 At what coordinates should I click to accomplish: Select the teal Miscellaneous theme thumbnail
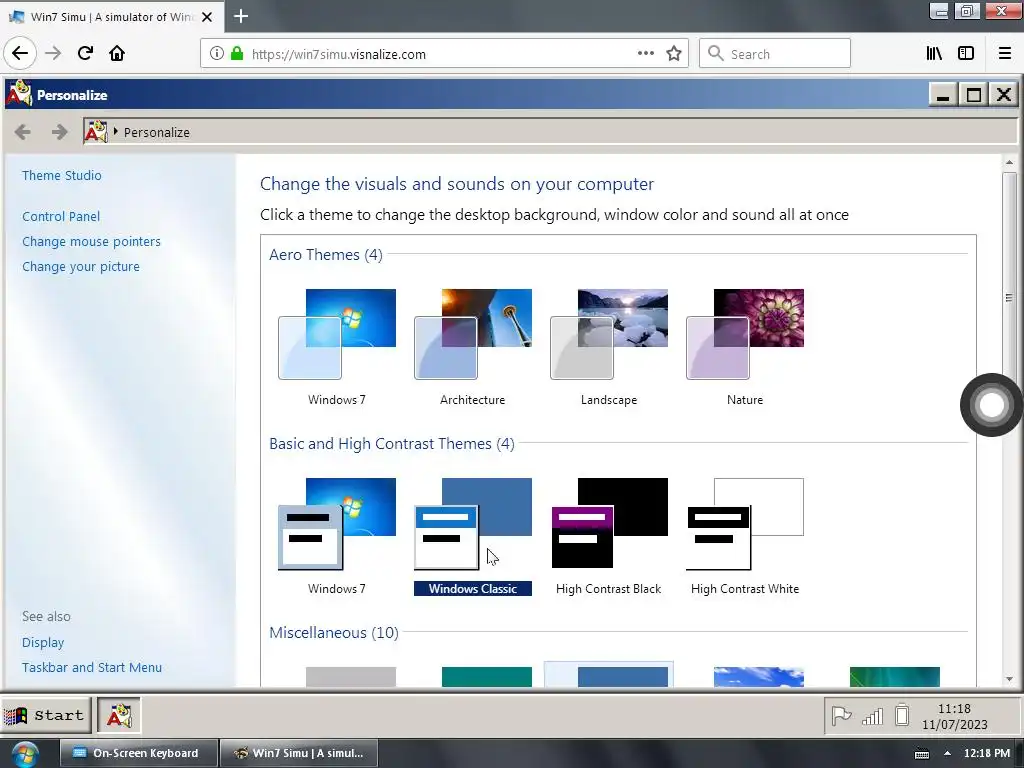[x=487, y=677]
